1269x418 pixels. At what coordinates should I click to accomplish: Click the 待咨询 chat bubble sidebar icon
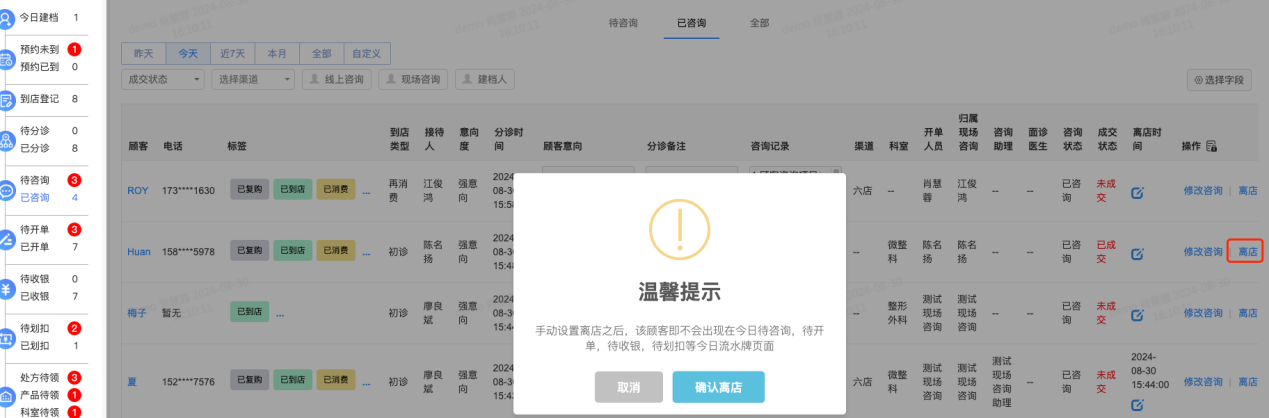(6, 189)
